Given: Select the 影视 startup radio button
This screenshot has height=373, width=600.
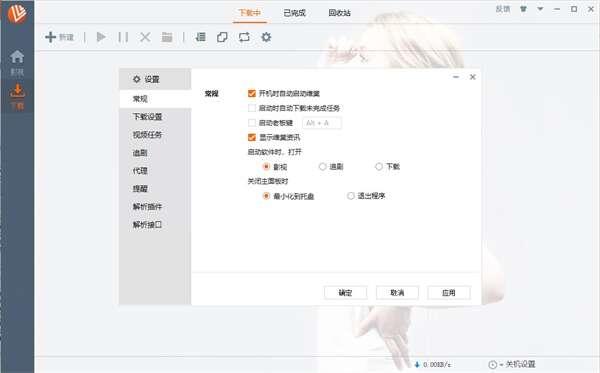Looking at the screenshot, I should (266, 167).
